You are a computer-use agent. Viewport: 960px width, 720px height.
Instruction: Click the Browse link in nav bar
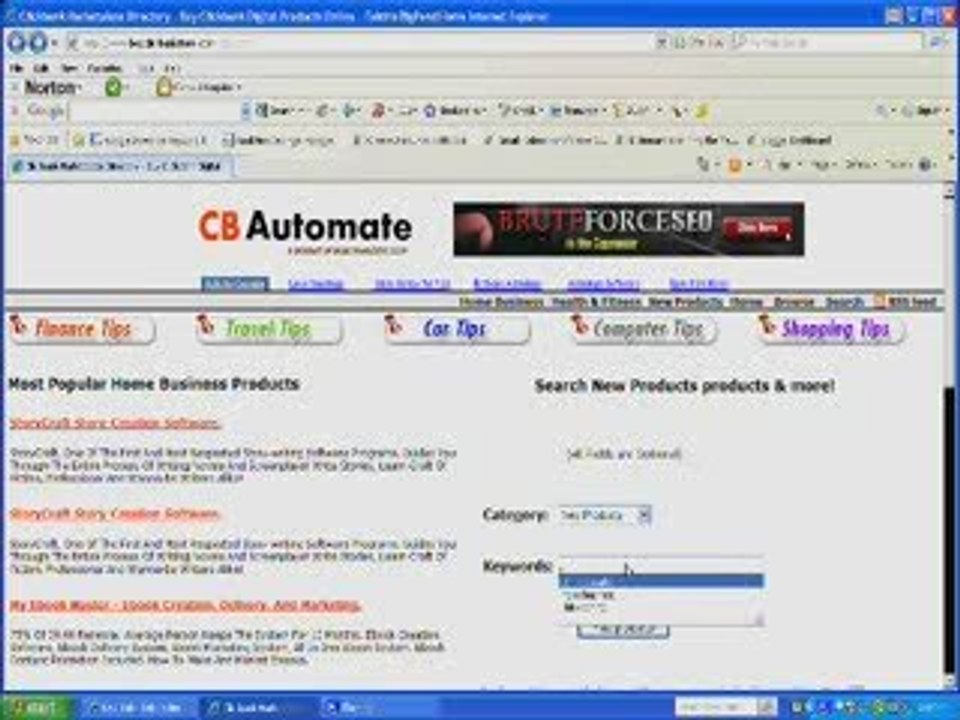click(x=794, y=302)
